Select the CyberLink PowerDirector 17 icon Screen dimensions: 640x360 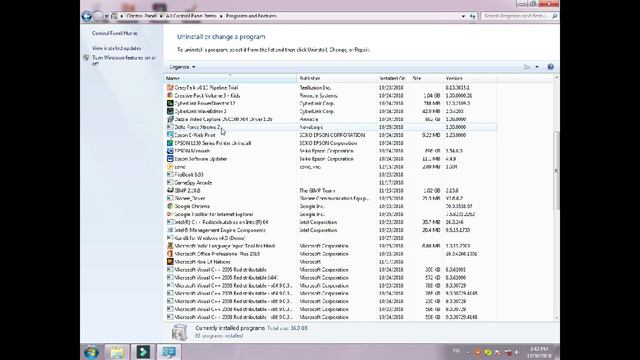(x=170, y=103)
